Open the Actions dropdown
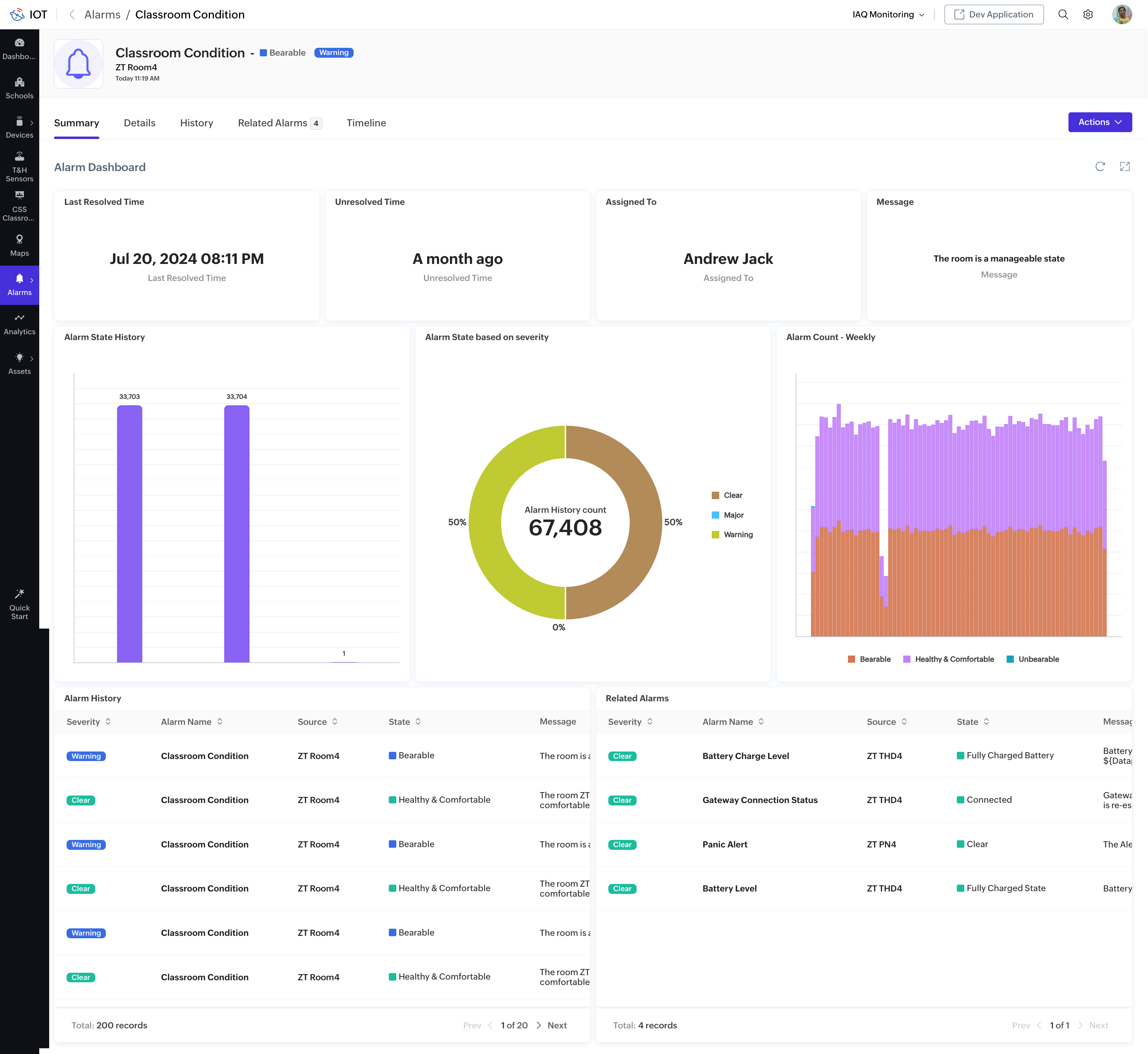Image resolution: width=1148 pixels, height=1054 pixels. 1100,122
